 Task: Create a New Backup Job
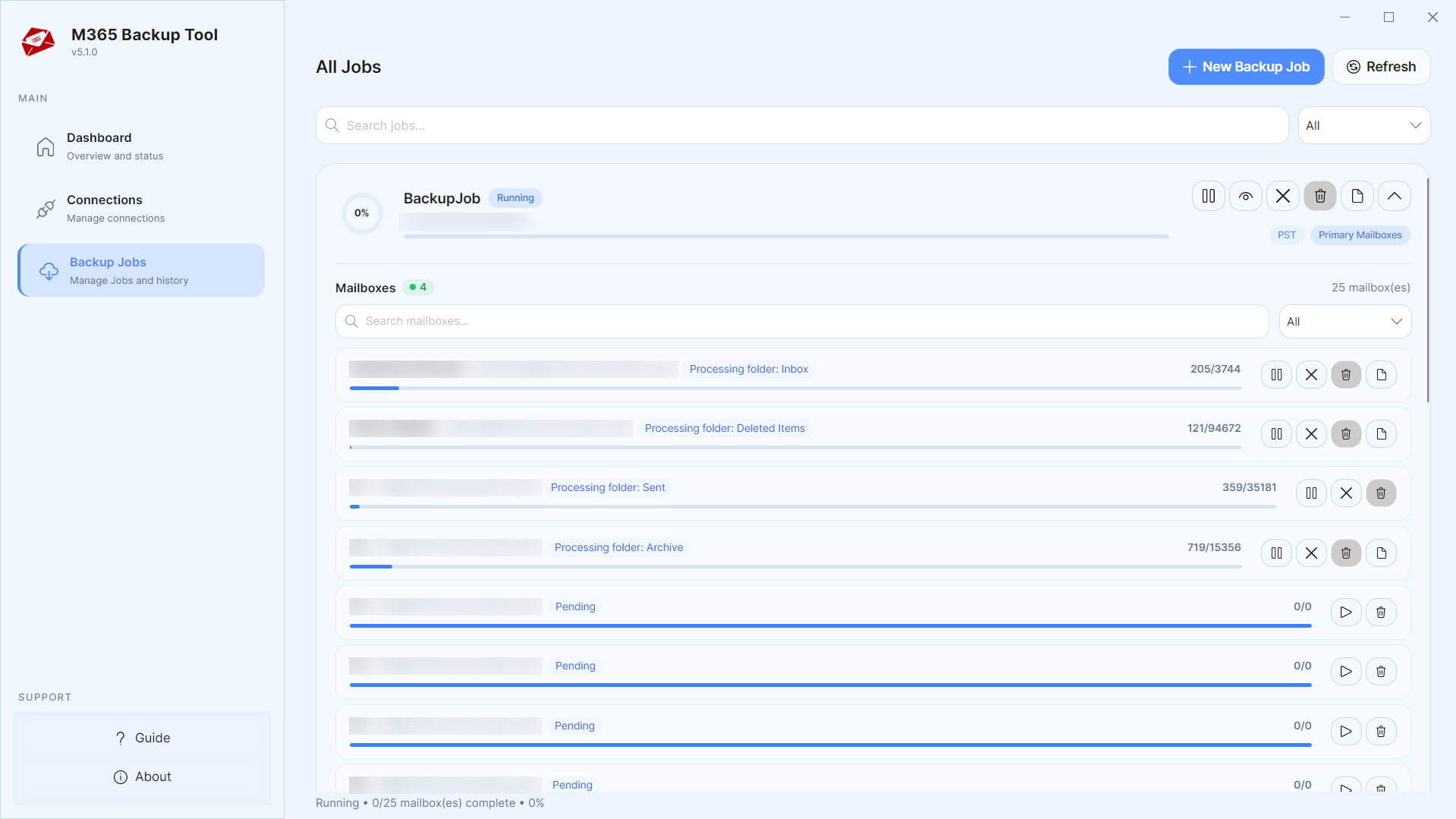1246,67
